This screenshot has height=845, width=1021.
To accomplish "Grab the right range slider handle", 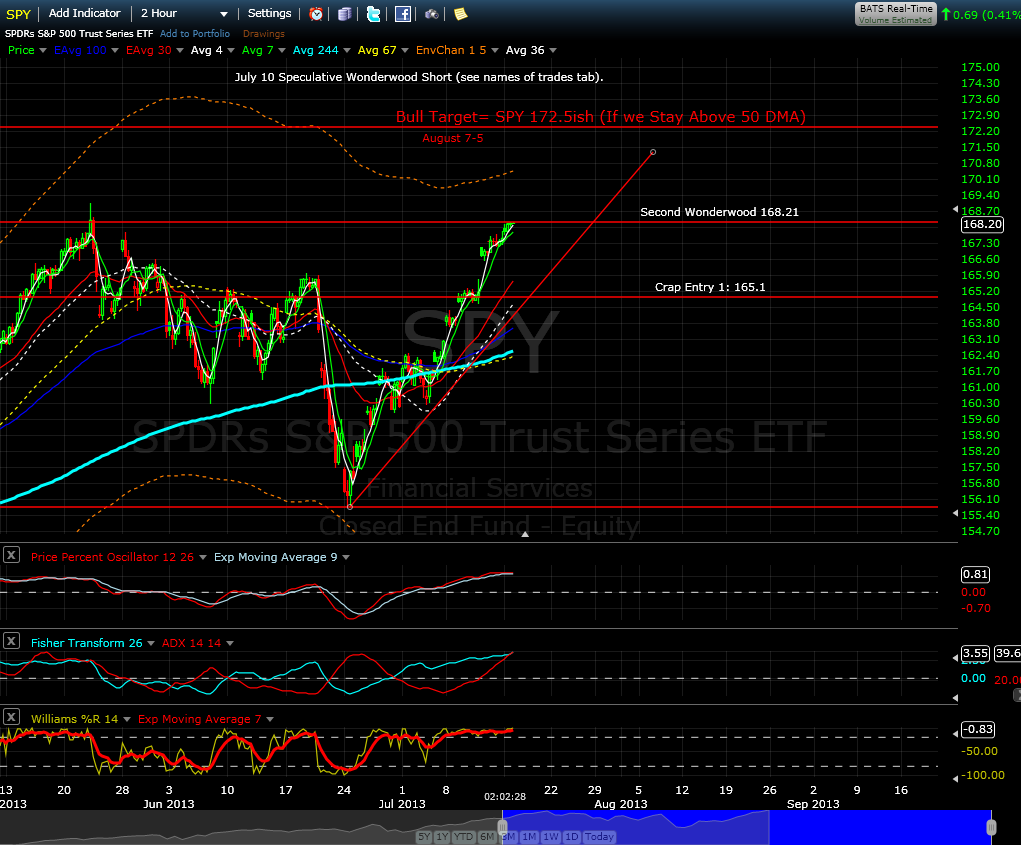I will 991,827.
